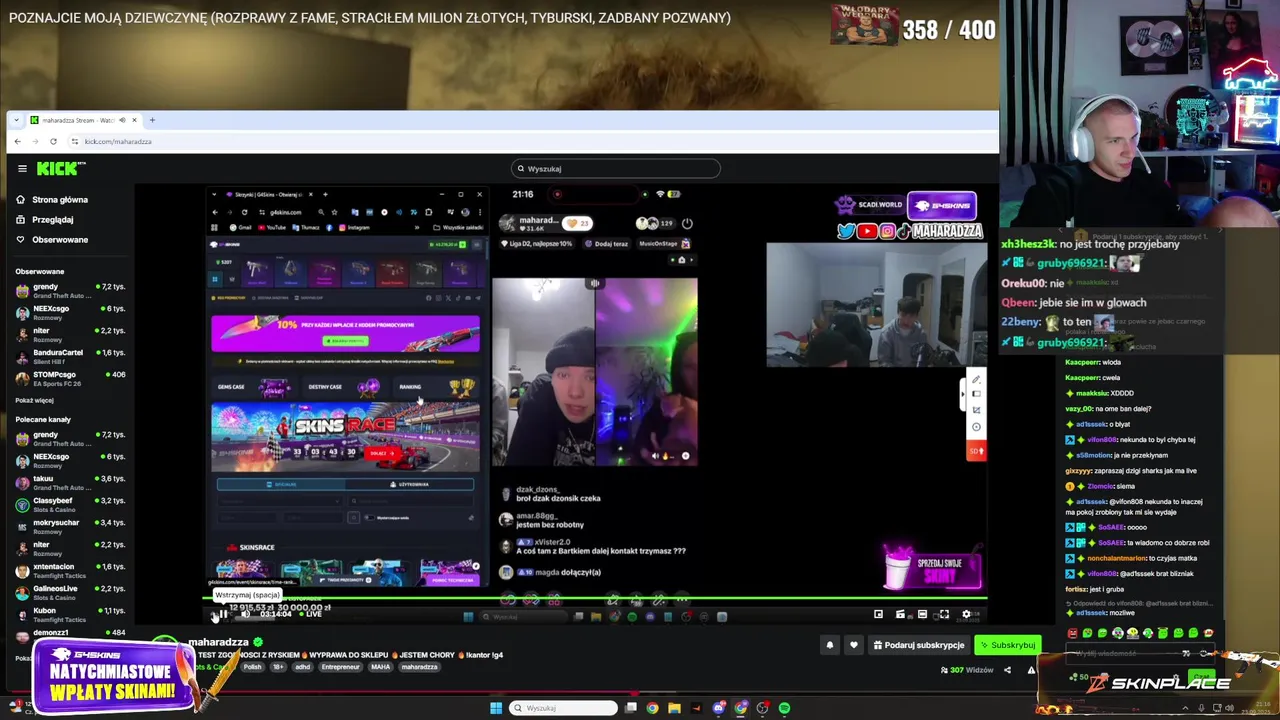The width and height of the screenshot is (1280, 720).
Task: Click the Facebook bookmark icon
Action: pos(330,228)
